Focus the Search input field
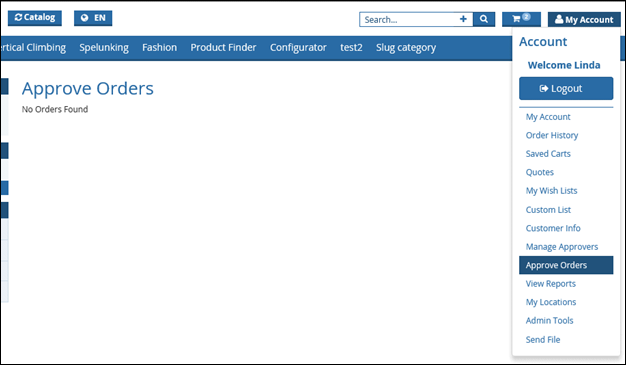 pyautogui.click(x=408, y=20)
